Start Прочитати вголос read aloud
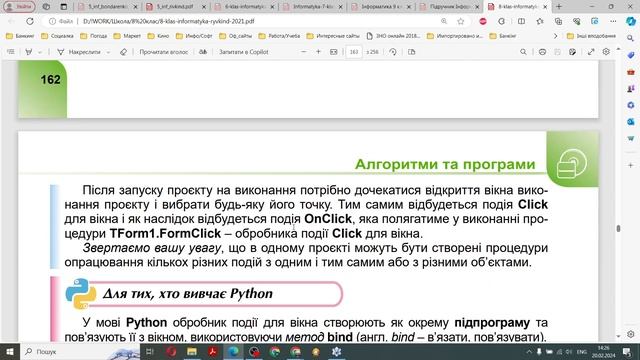The image size is (640, 360). point(164,52)
